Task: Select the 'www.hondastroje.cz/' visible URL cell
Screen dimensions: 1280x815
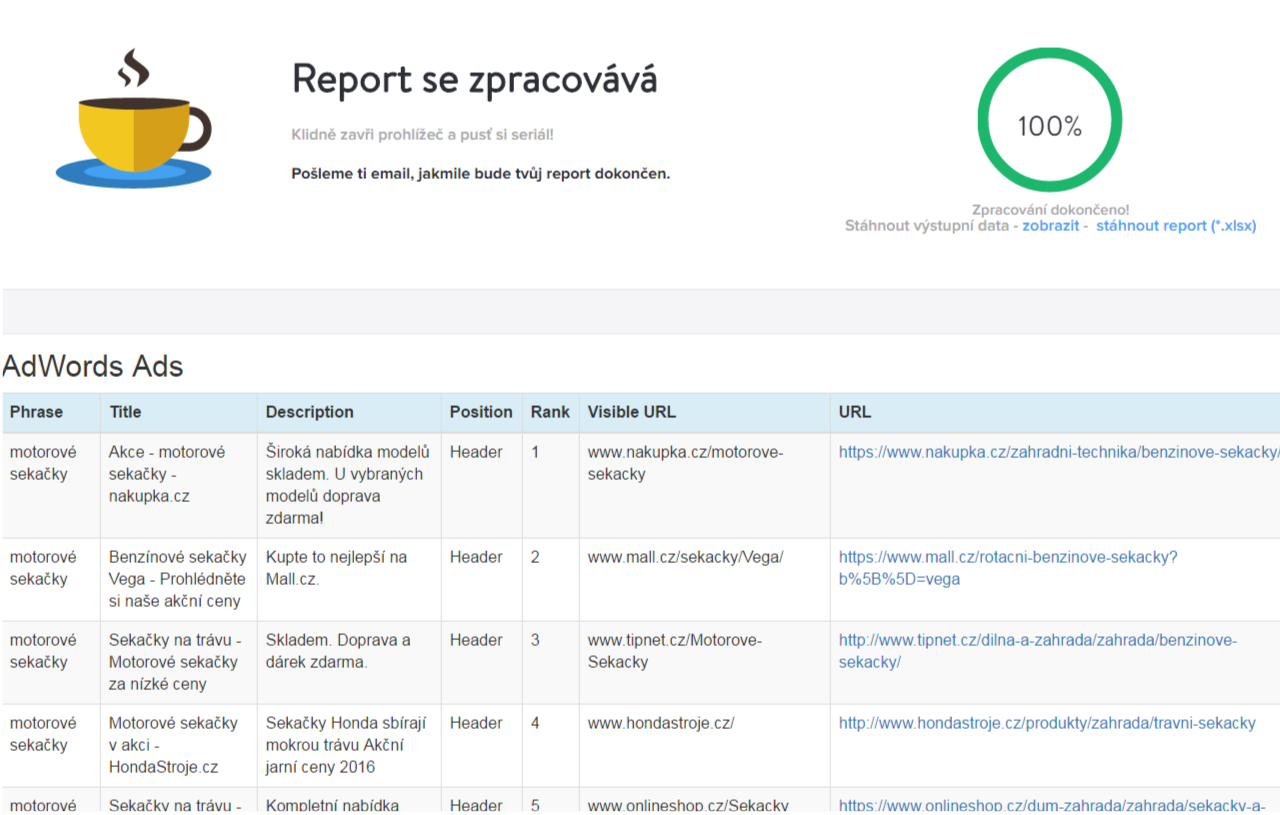Action: click(x=661, y=723)
